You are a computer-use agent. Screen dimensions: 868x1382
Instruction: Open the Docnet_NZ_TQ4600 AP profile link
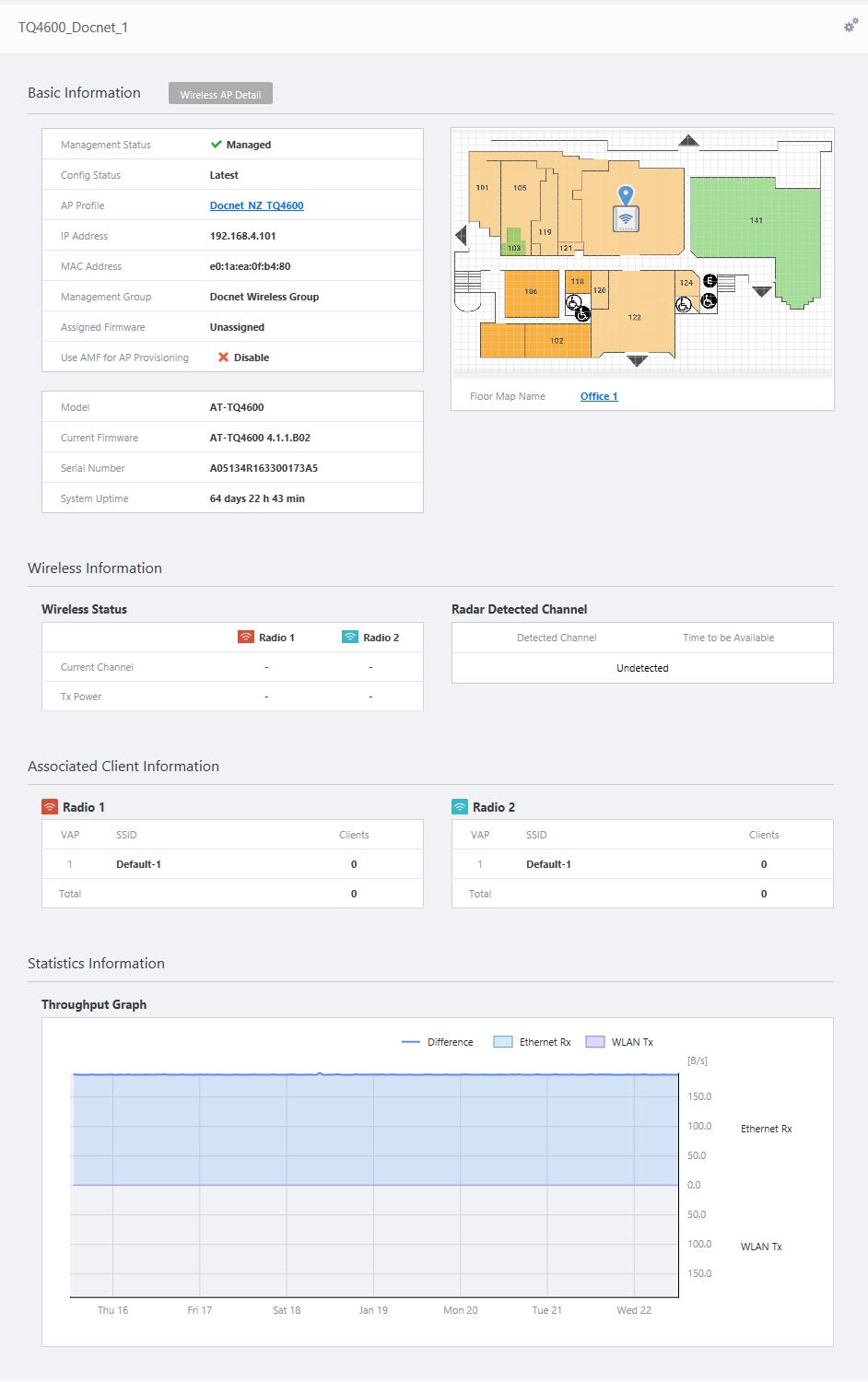click(x=256, y=205)
